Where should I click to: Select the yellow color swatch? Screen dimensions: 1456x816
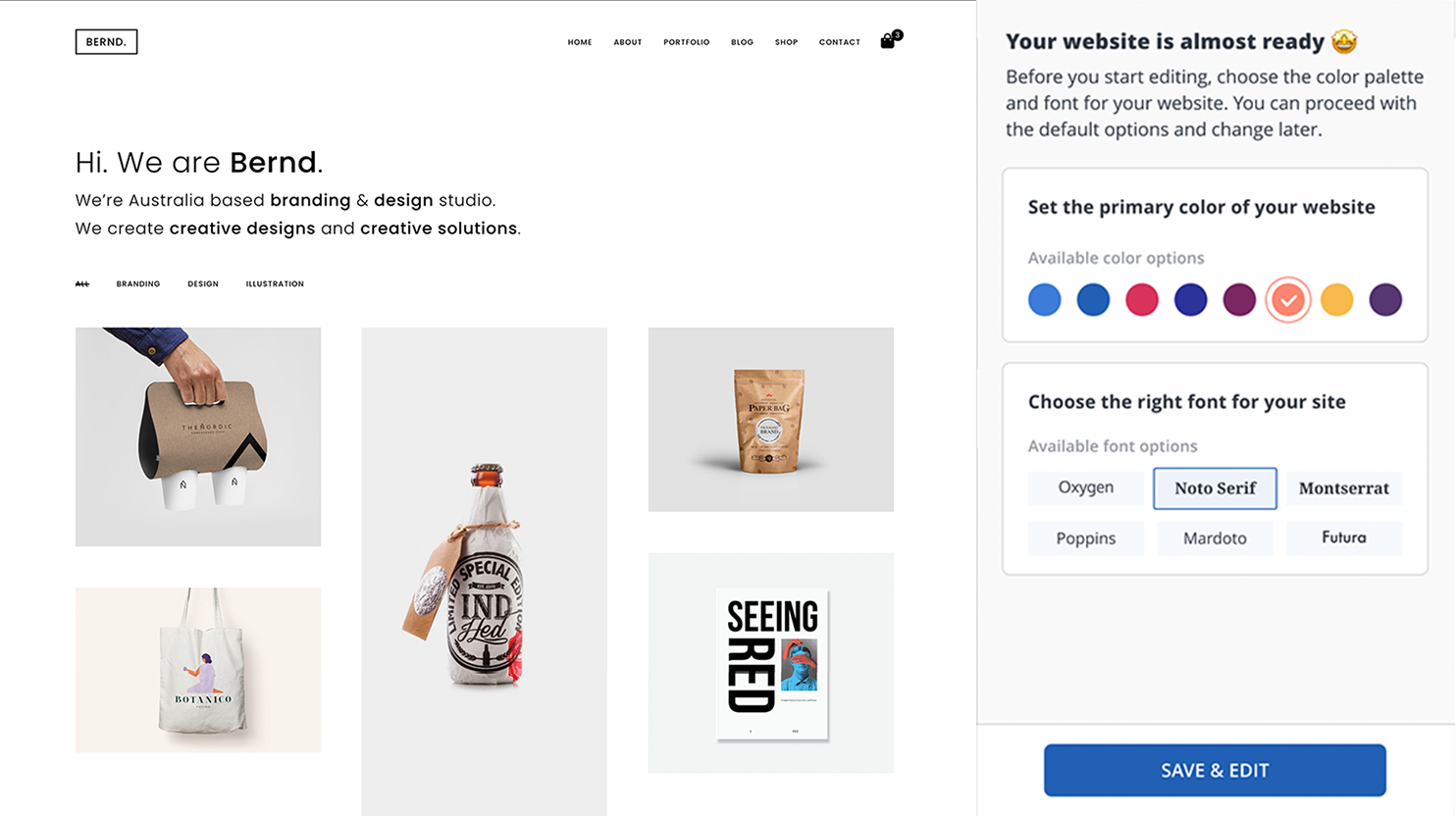tap(1336, 300)
